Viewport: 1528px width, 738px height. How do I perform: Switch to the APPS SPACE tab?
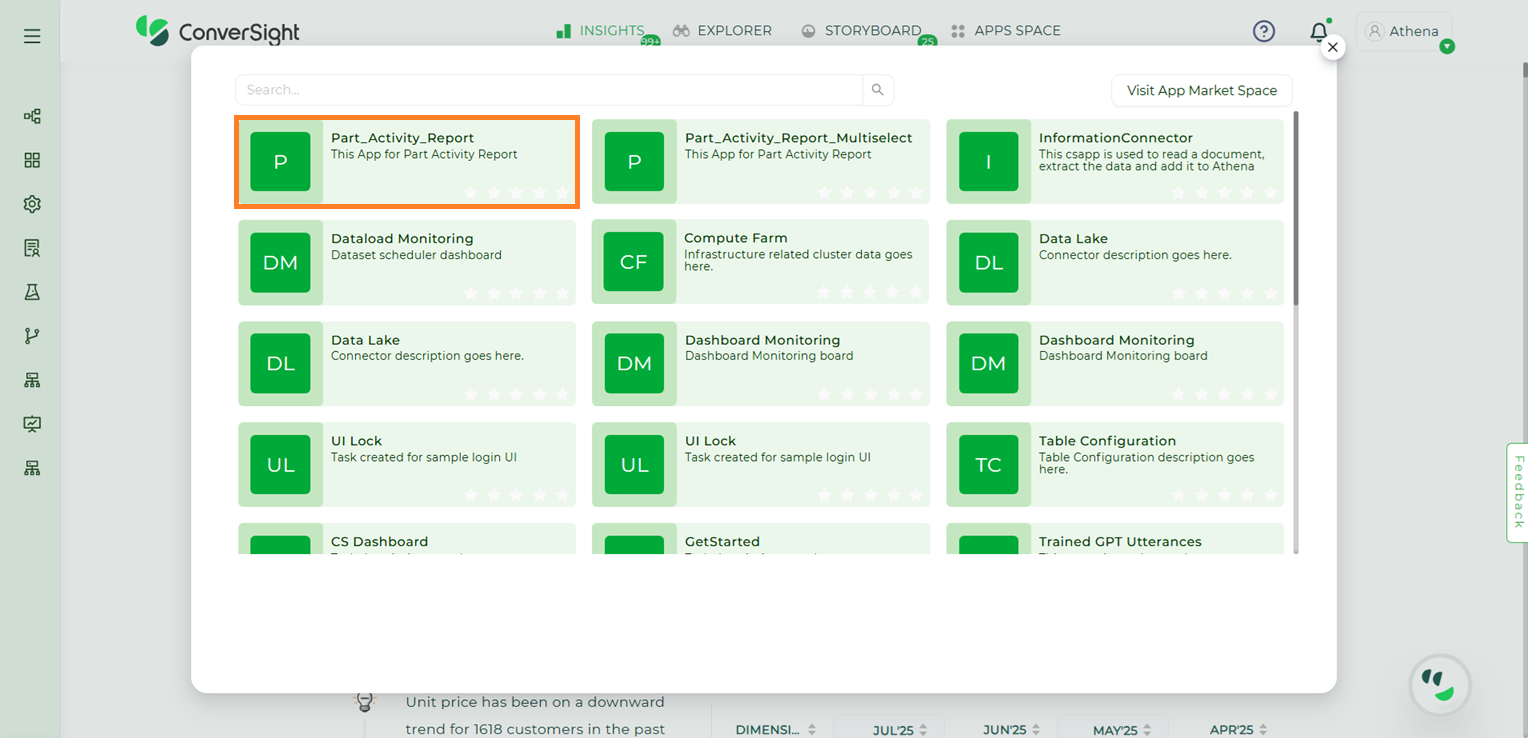click(x=1006, y=31)
